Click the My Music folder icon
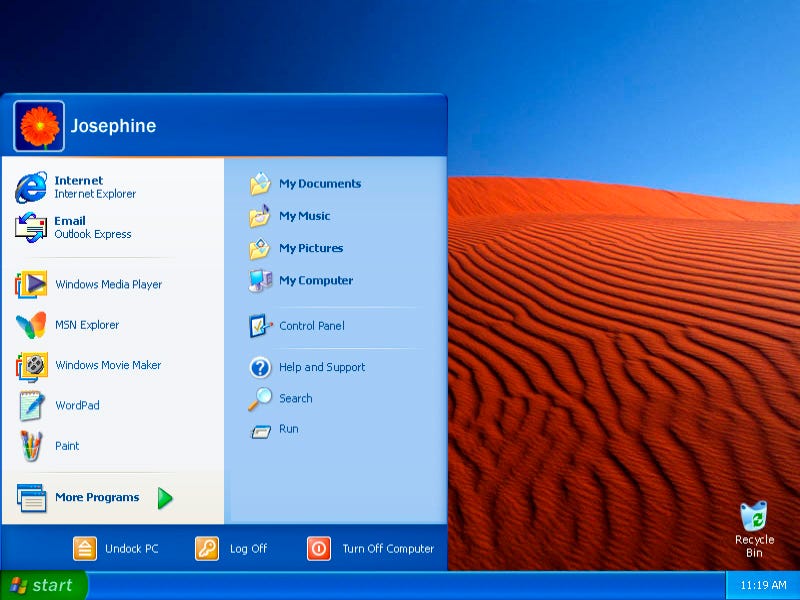800x600 pixels. pos(260,216)
